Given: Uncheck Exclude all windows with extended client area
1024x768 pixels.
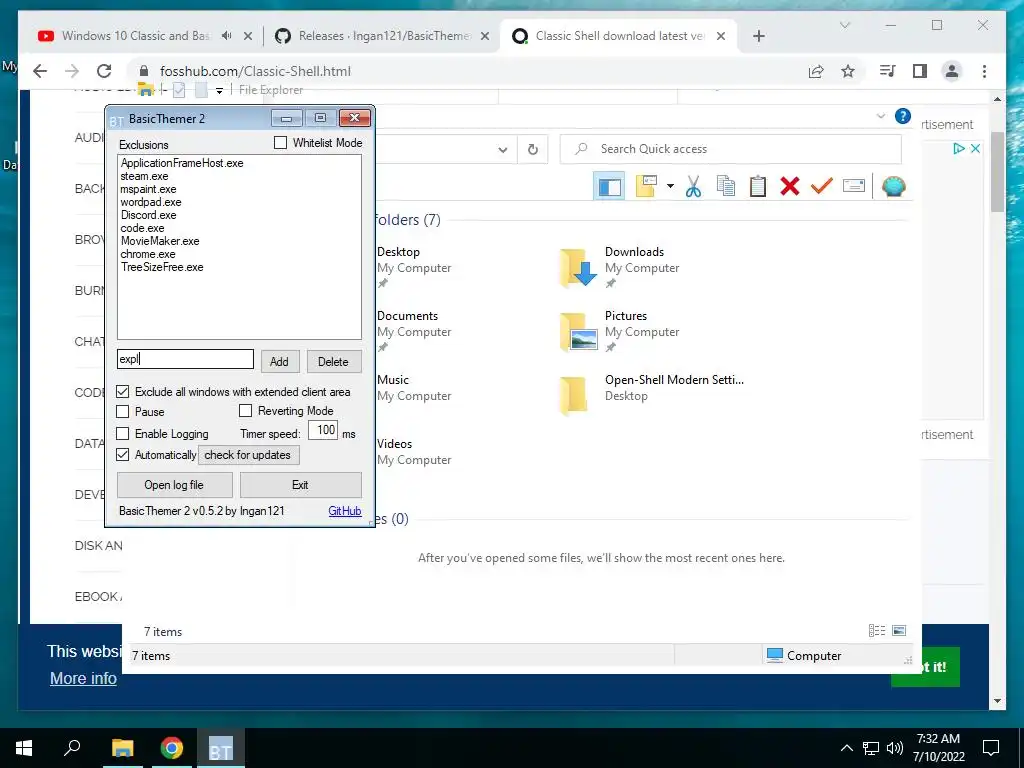Looking at the screenshot, I should [123, 392].
